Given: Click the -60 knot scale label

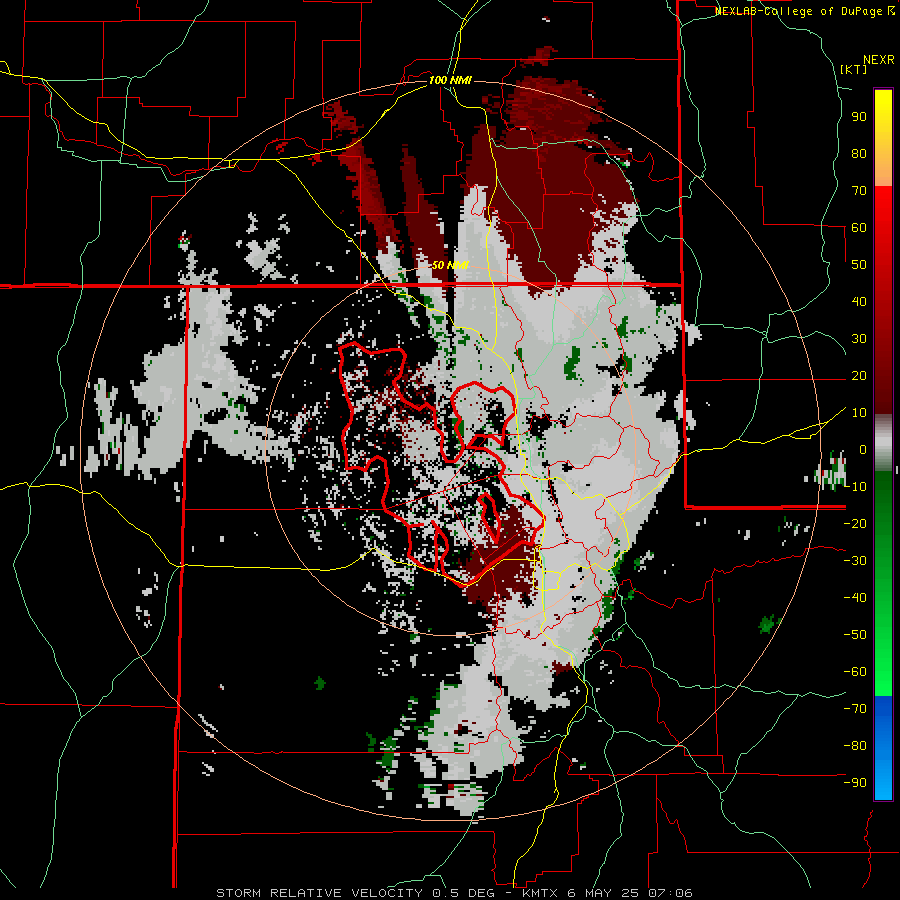Looking at the screenshot, I should pyautogui.click(x=855, y=672).
